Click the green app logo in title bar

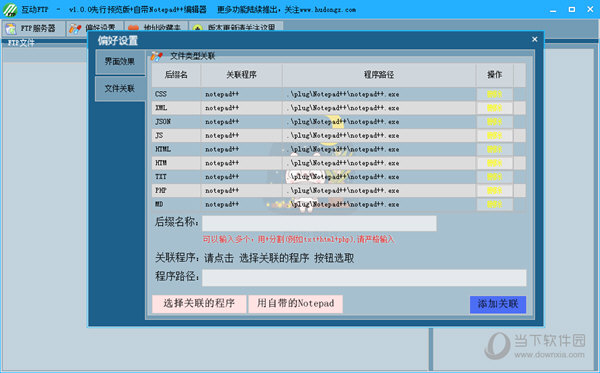(x=10, y=9)
